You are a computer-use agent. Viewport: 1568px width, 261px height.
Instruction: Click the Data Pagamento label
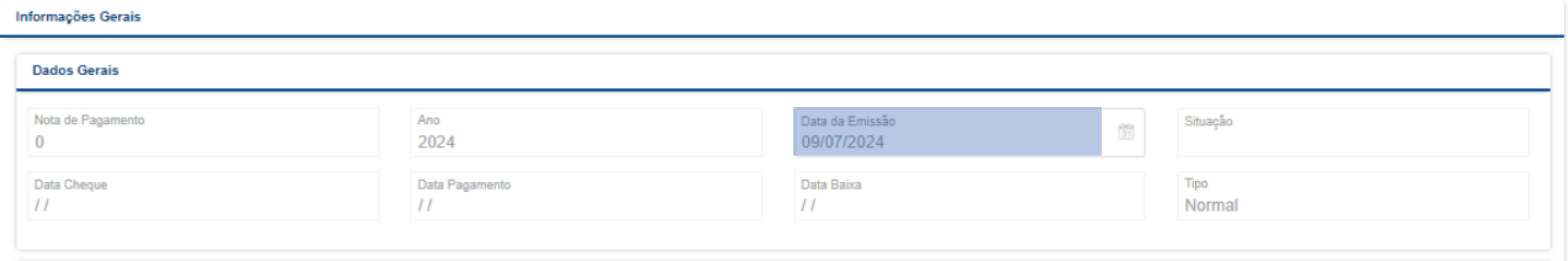tap(464, 185)
